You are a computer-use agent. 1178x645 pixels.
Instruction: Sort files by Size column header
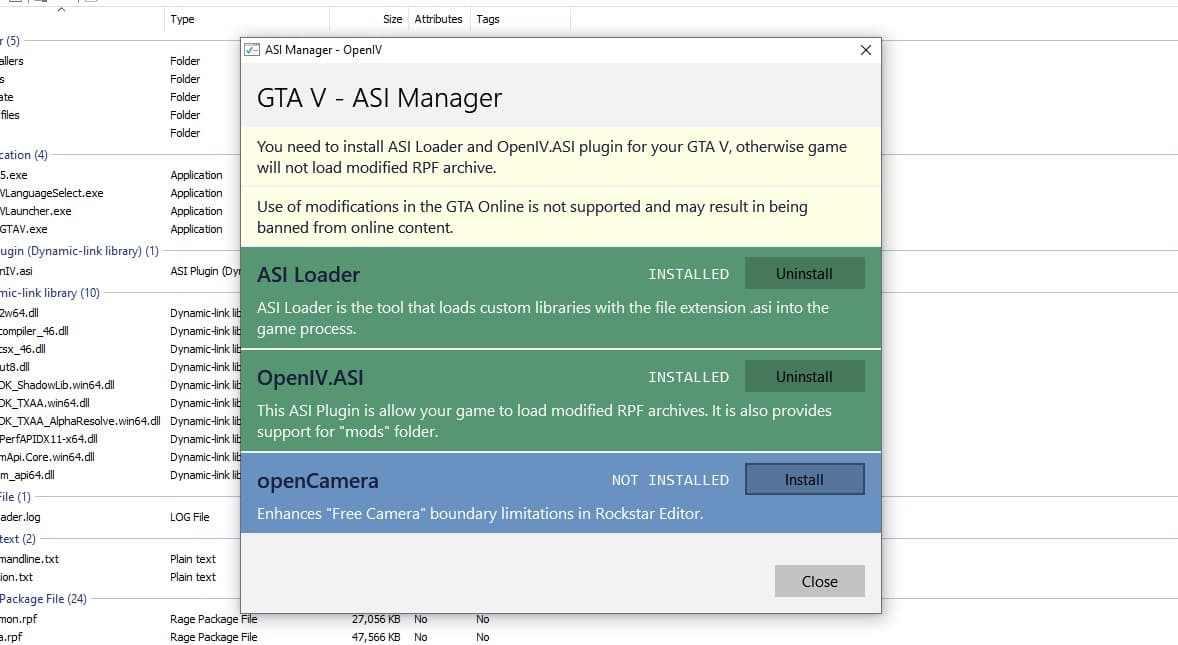click(x=392, y=19)
